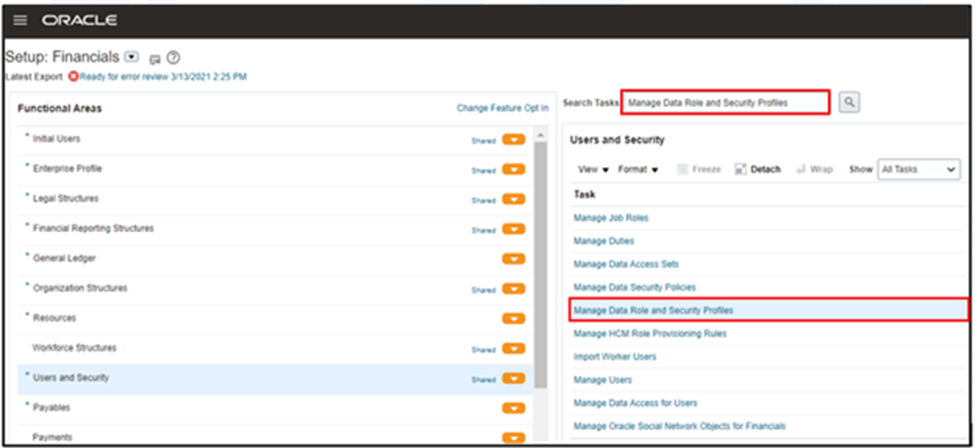Open Manage Users task

[x=603, y=380]
